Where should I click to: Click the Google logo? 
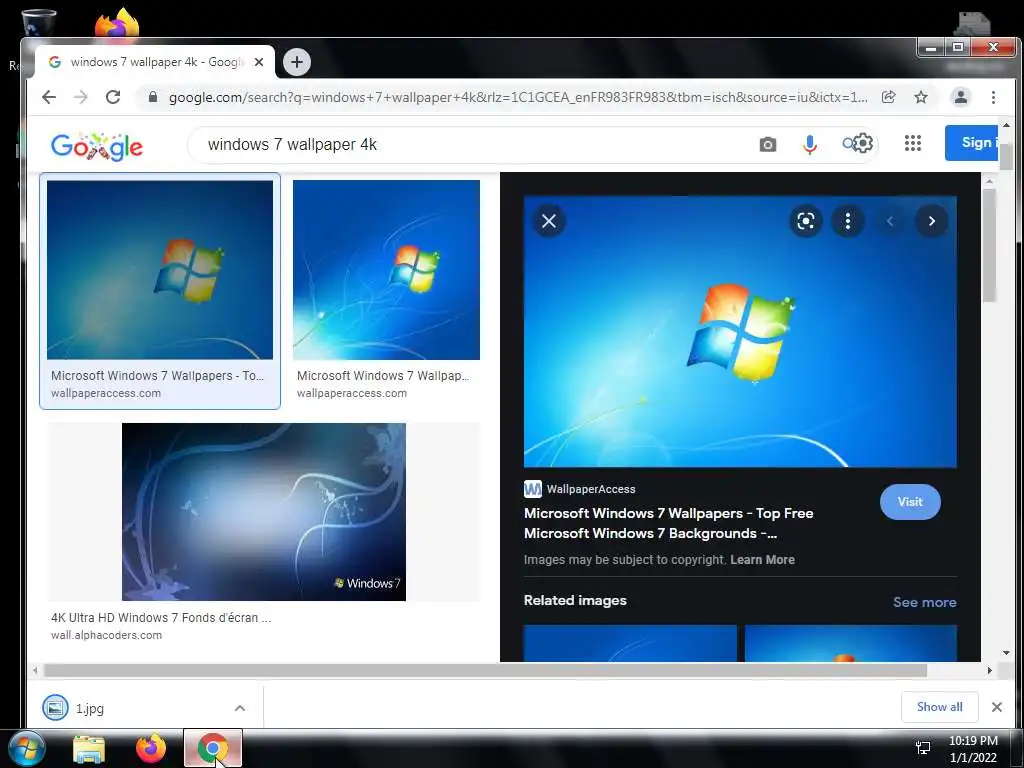[x=97, y=146]
